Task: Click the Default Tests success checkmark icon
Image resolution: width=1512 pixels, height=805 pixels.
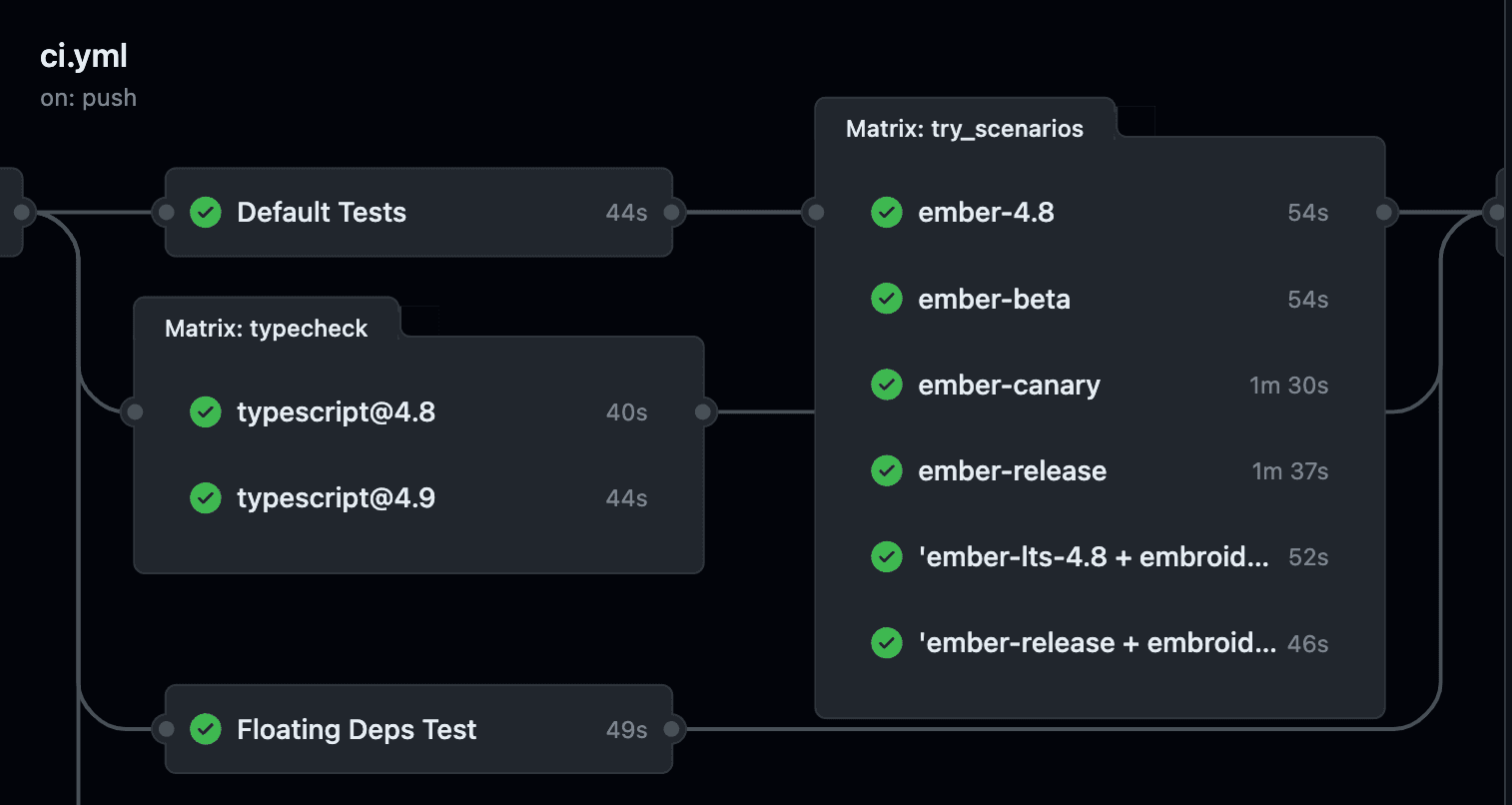Action: pyautogui.click(x=205, y=212)
